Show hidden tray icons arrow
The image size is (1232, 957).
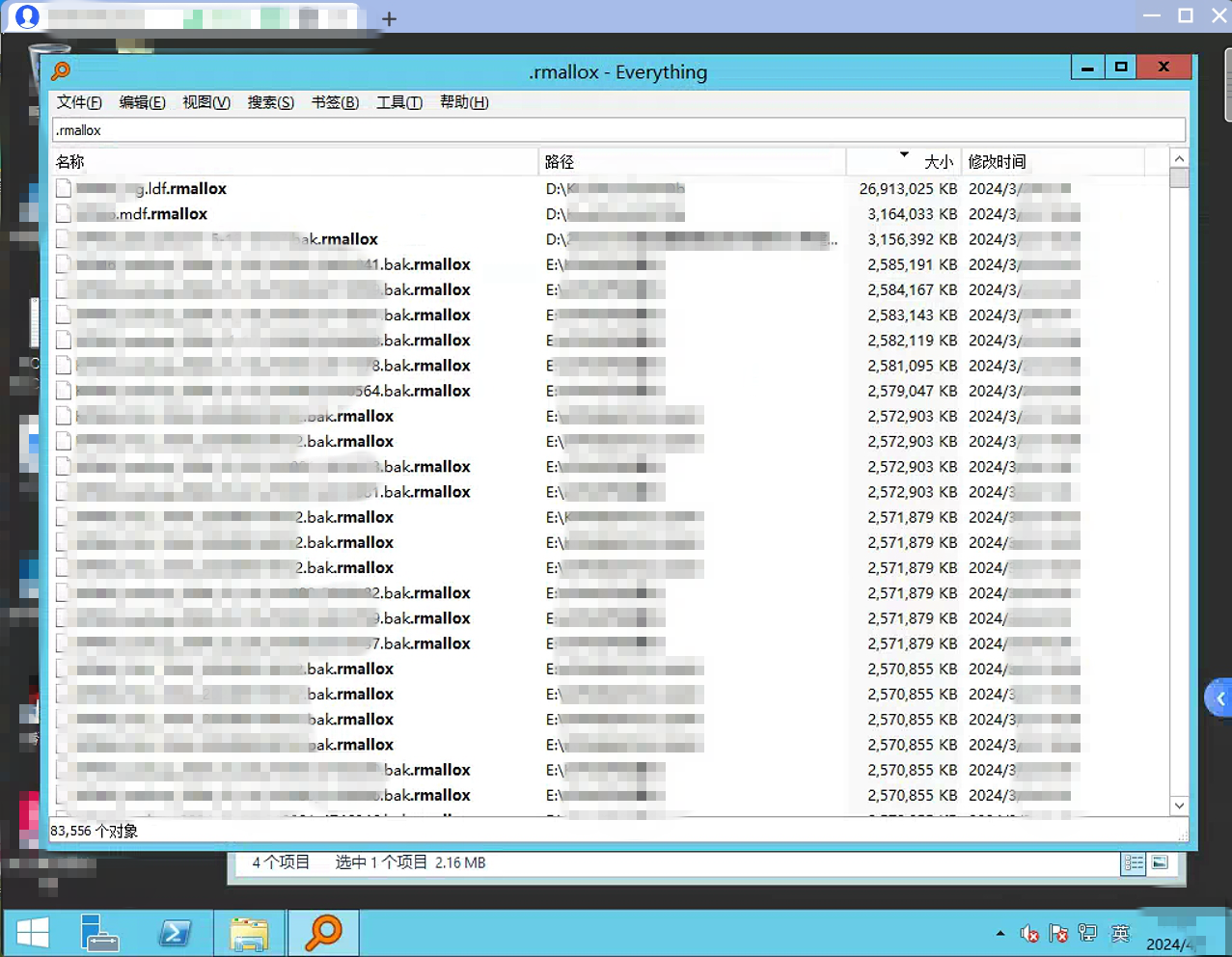point(1000,933)
